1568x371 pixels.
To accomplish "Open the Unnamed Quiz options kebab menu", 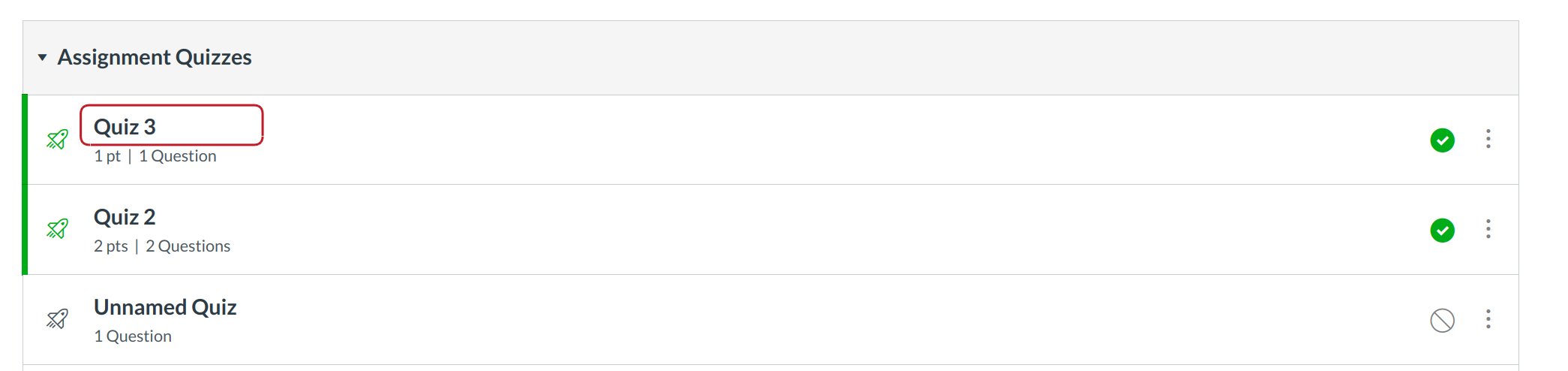I will point(1488,319).
